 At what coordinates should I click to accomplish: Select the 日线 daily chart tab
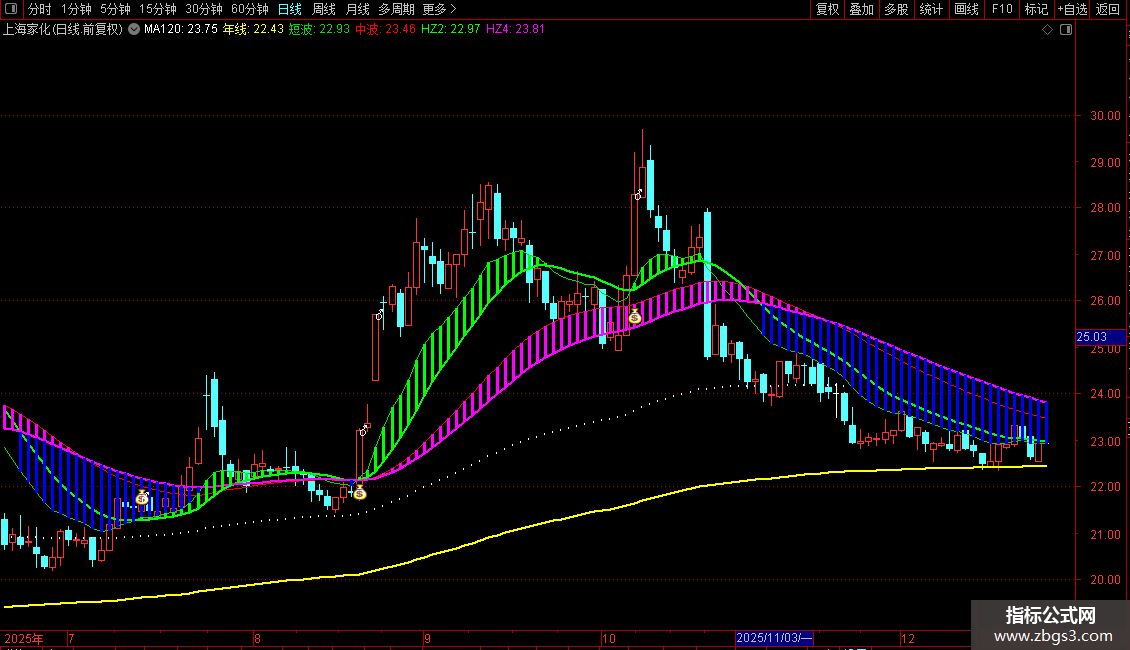[290, 9]
